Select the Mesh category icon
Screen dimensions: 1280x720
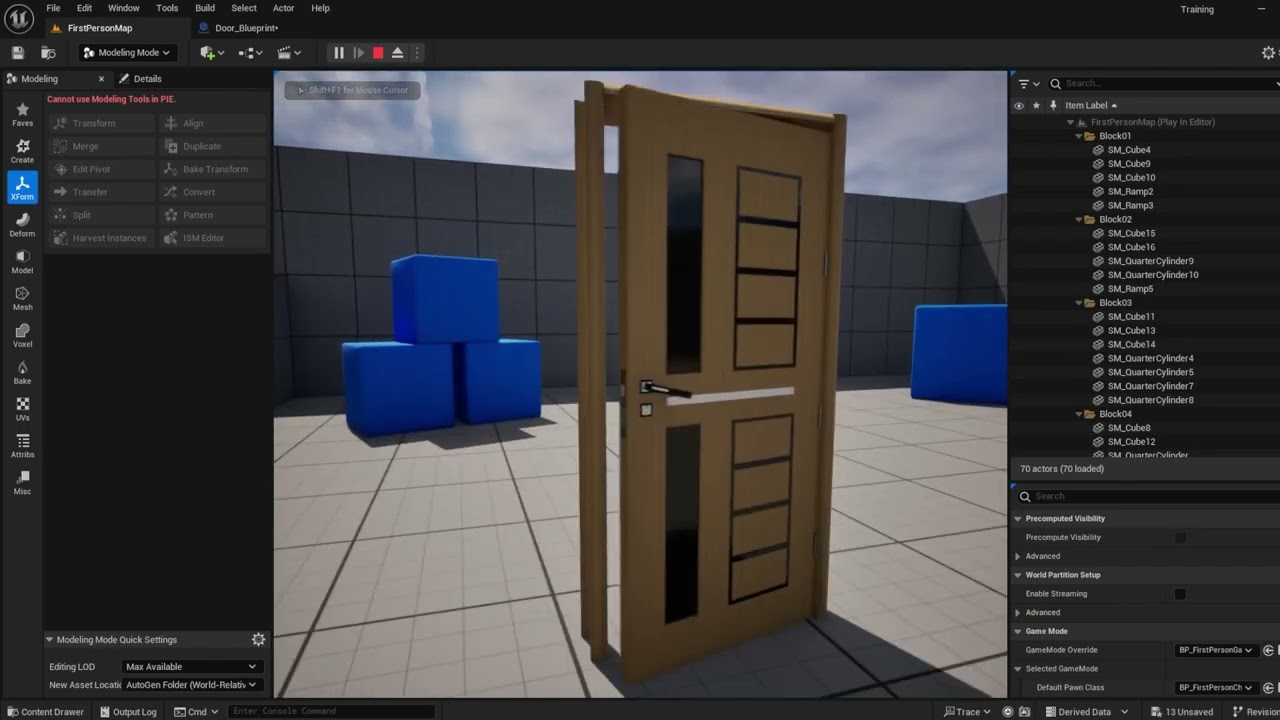(22, 299)
